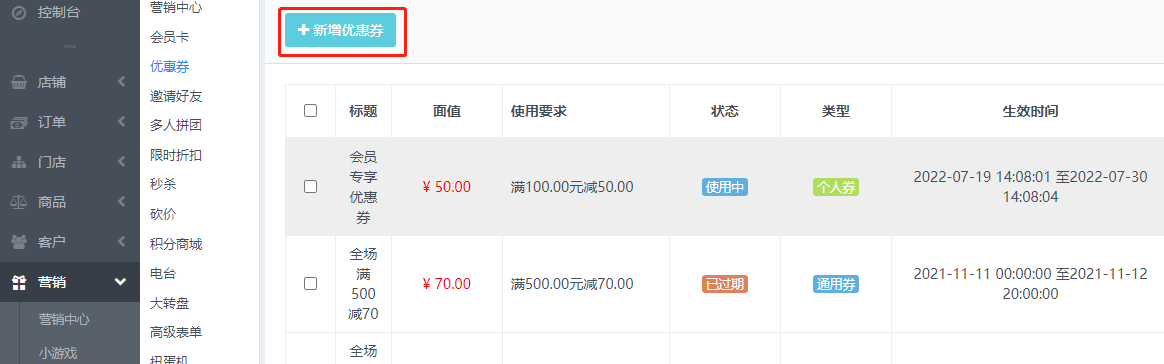Image resolution: width=1164 pixels, height=364 pixels.
Task: Select 多人拼团 submenu item
Action: [x=176, y=126]
